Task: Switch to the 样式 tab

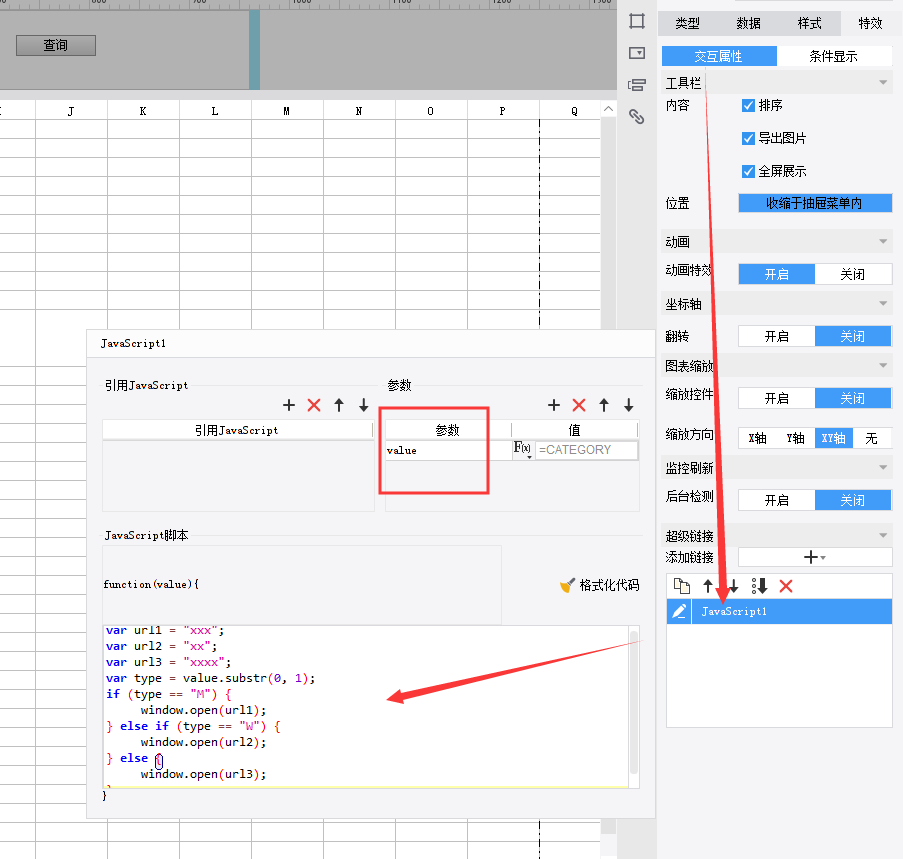Action: (809, 23)
